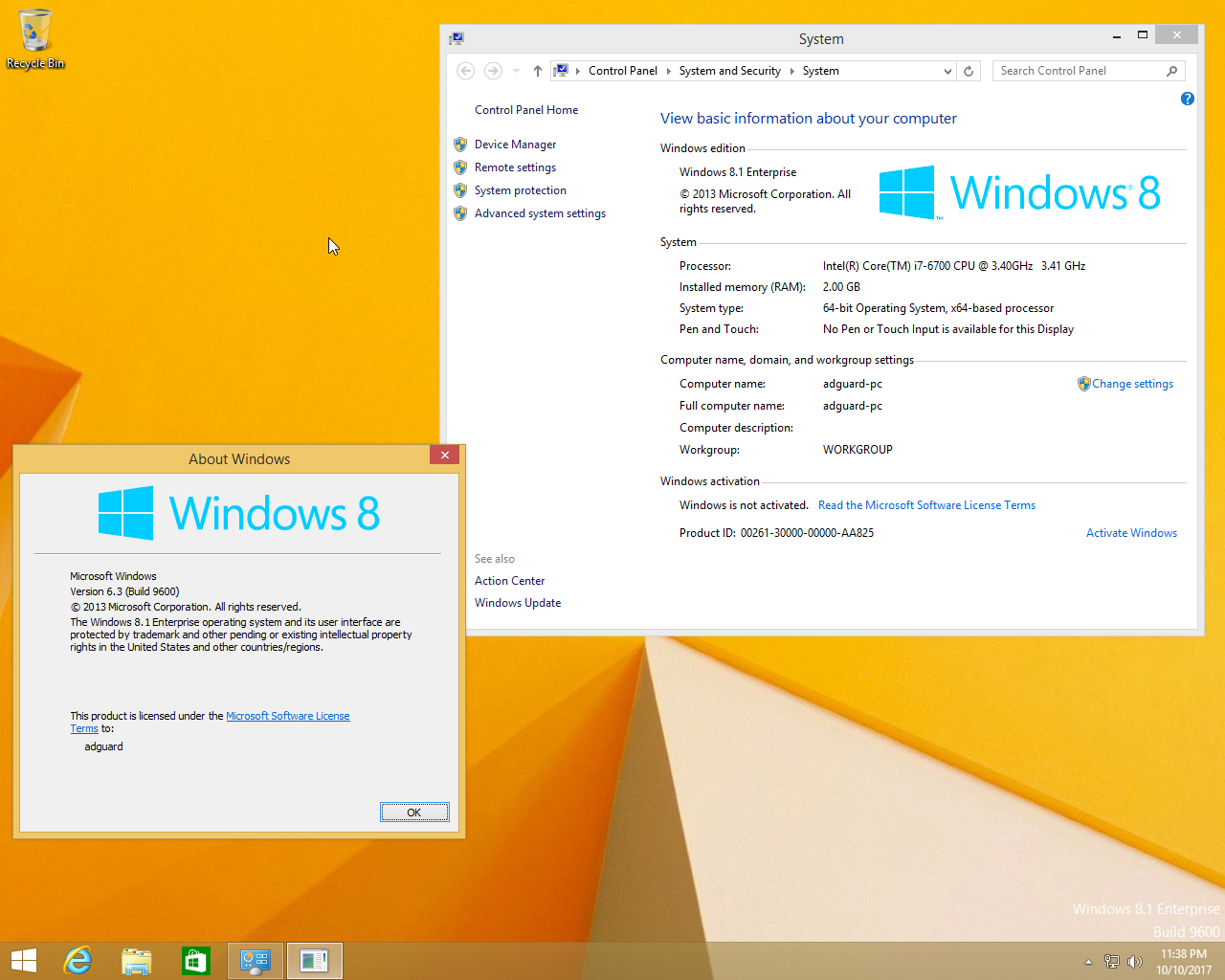The height and width of the screenshot is (980, 1225).
Task: Expand chevron after Control Panel breadcrumb
Action: (669, 71)
